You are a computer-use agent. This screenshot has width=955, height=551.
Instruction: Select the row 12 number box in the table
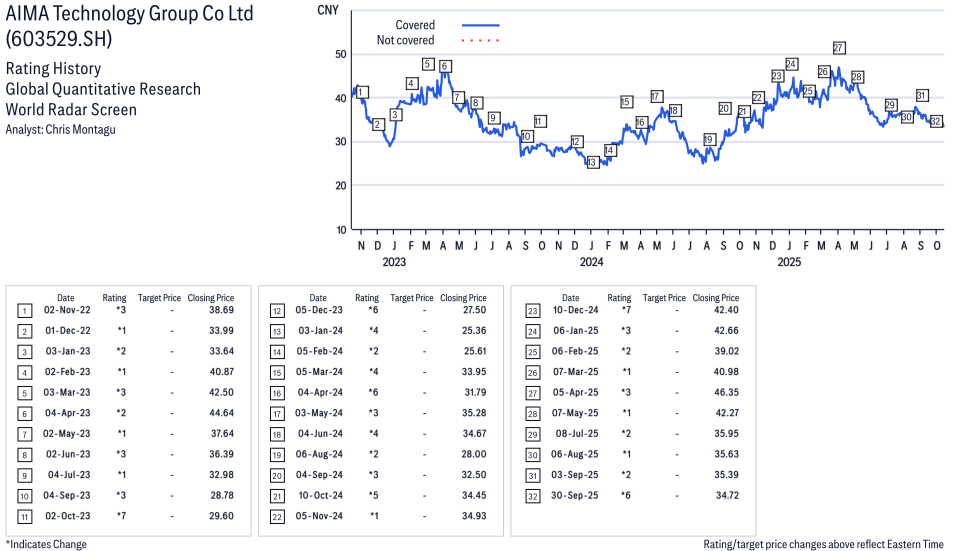click(277, 310)
